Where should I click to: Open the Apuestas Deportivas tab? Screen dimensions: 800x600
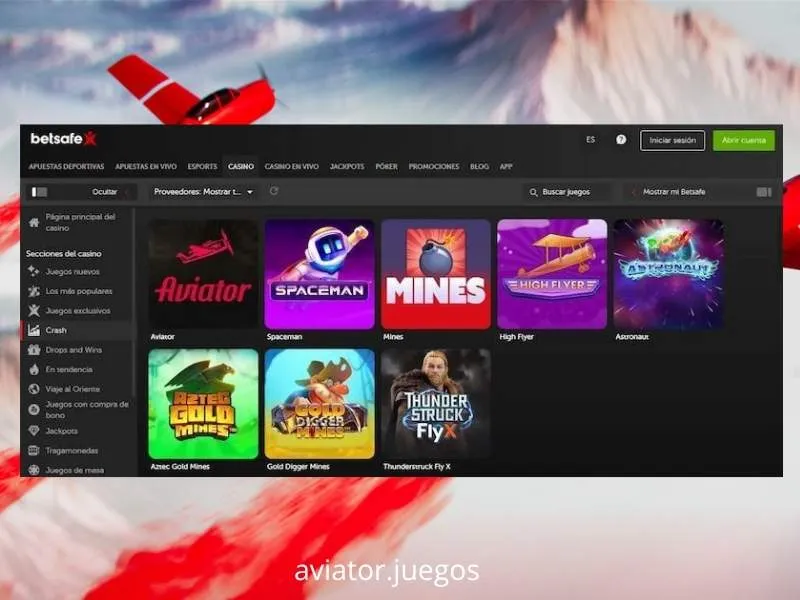point(66,166)
